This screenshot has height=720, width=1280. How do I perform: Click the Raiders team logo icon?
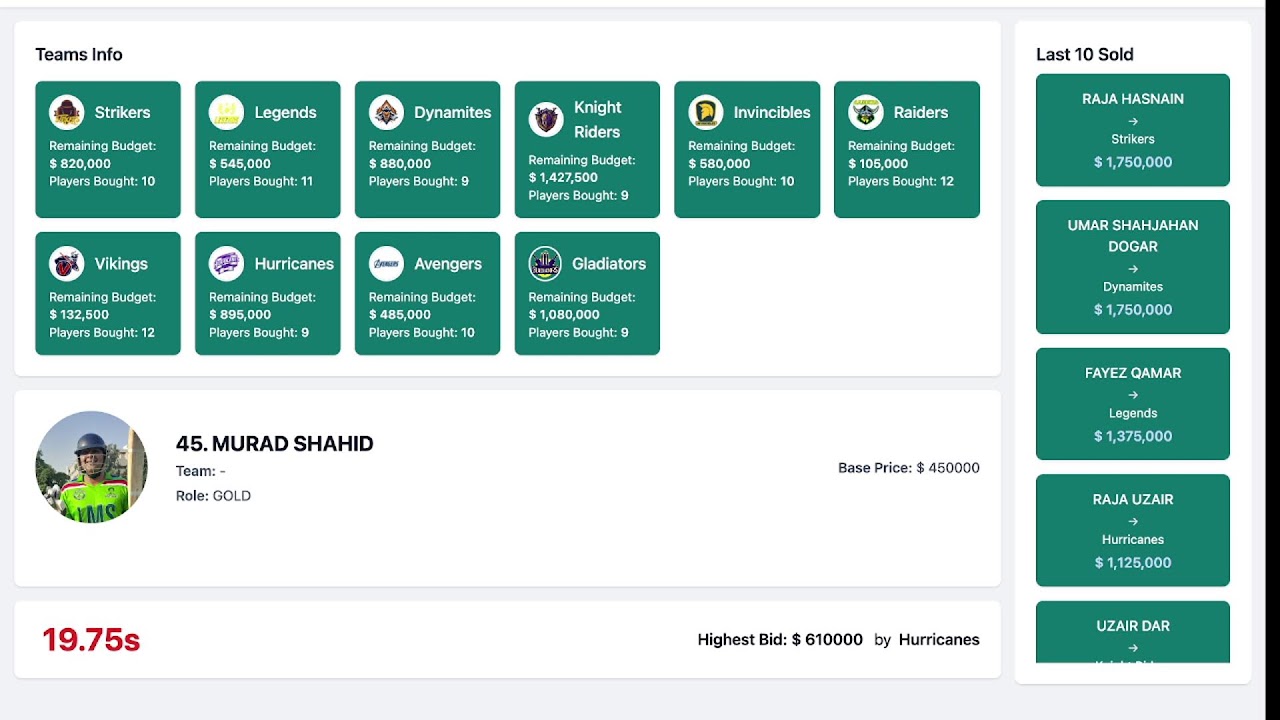click(x=866, y=113)
